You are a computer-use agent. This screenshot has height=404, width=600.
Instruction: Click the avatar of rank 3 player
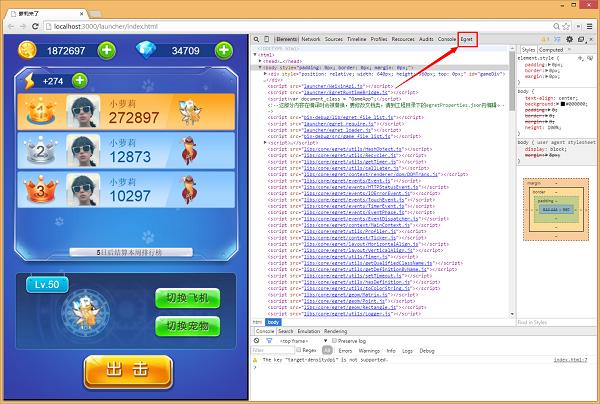coord(83,189)
